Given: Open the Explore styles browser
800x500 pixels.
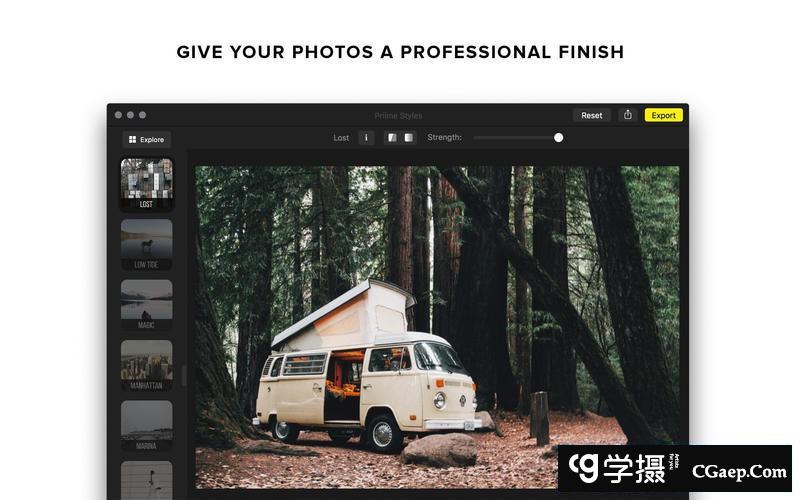Looking at the screenshot, I should [x=146, y=139].
